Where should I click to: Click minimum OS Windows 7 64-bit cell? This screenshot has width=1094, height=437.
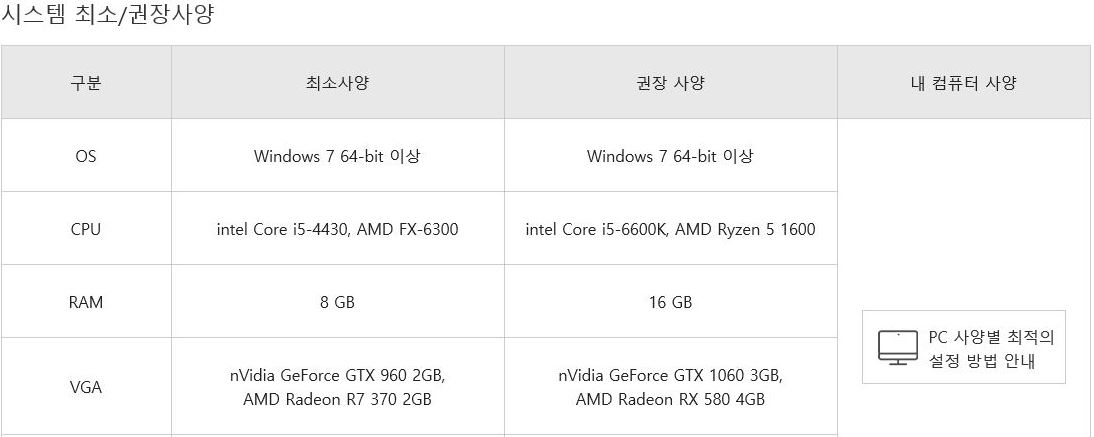(x=338, y=156)
